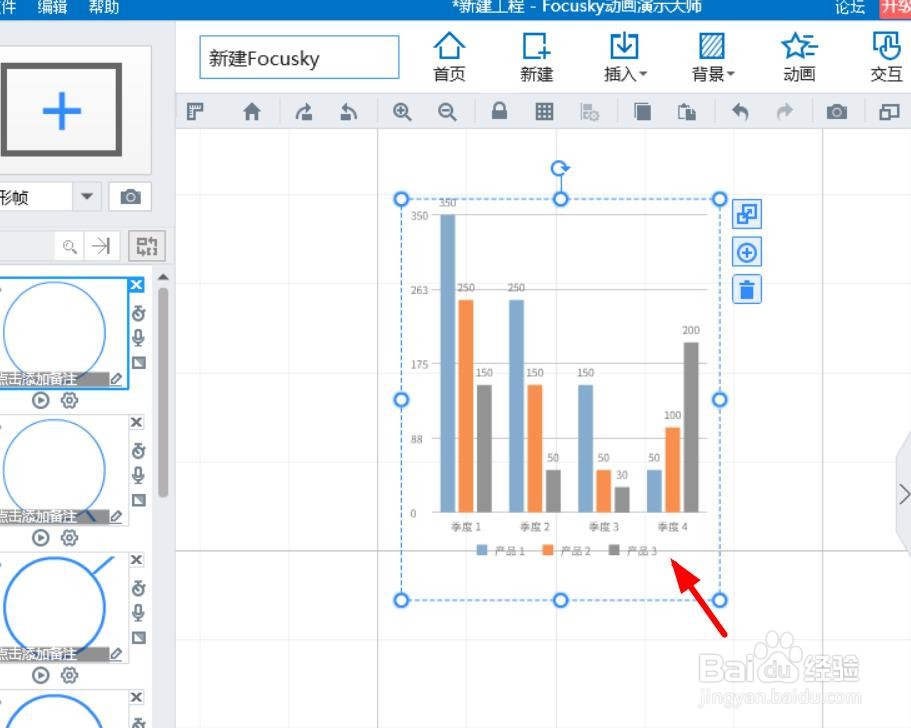Open the 首页 home button

point(449,57)
